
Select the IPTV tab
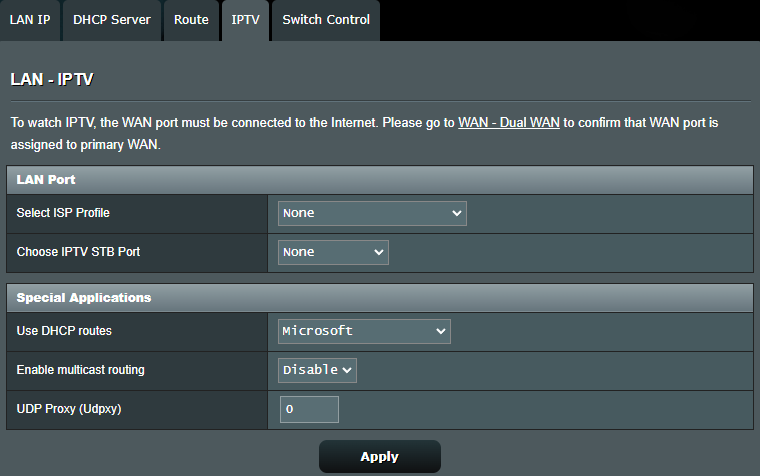[x=245, y=20]
